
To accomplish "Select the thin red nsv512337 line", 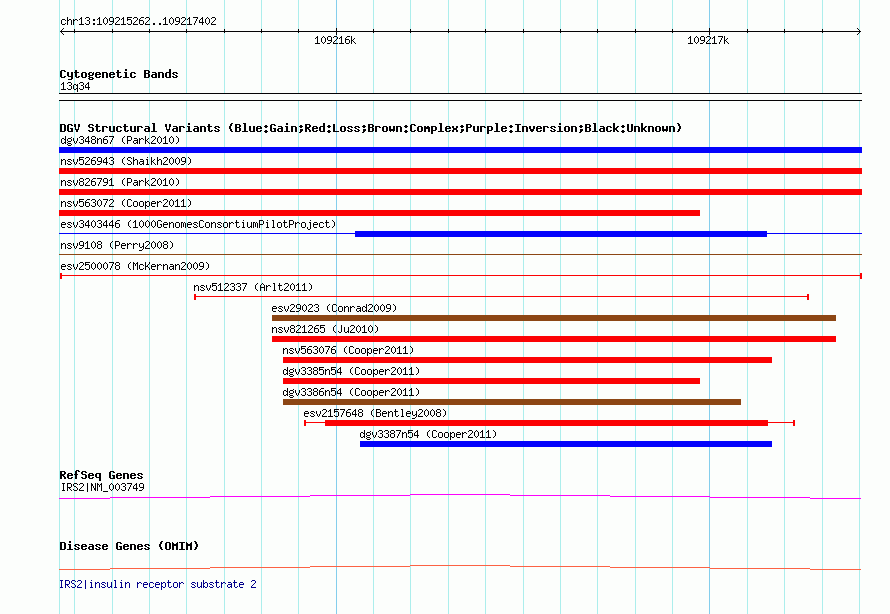I will point(501,297).
